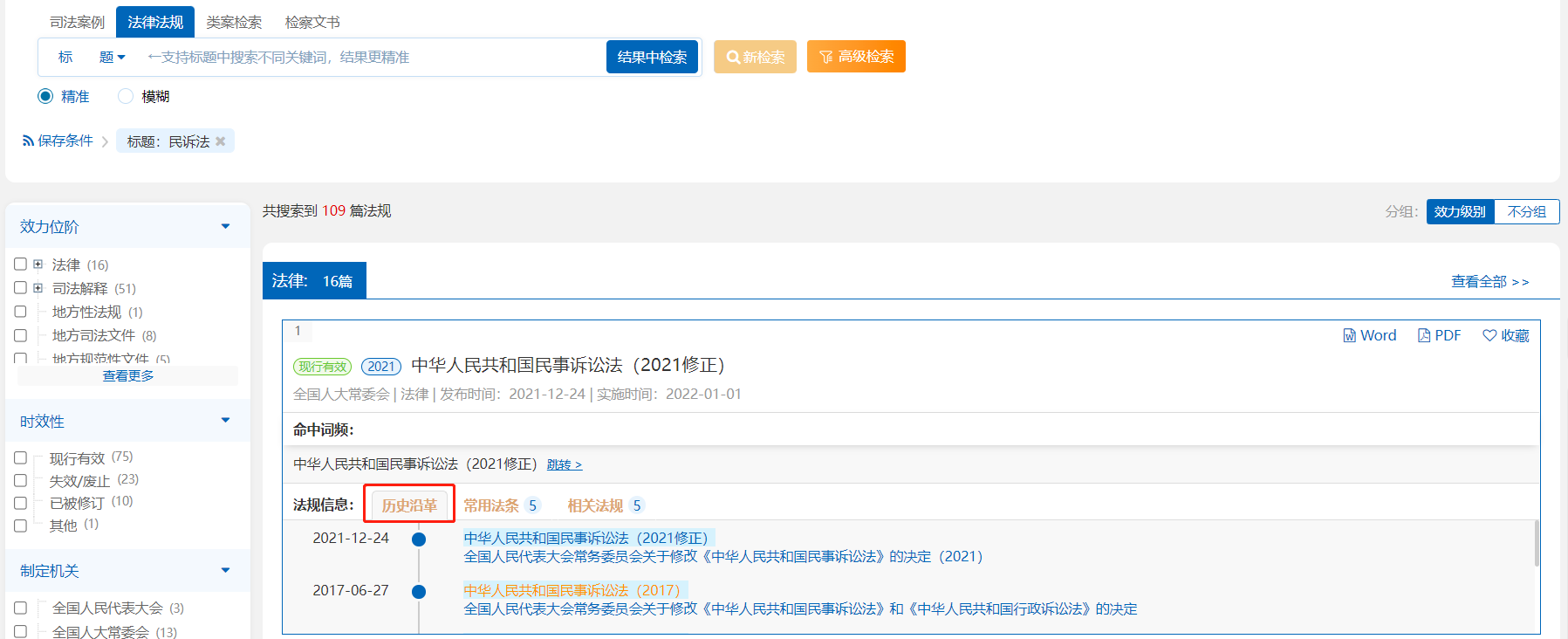The width and height of the screenshot is (1568, 639).
Task: Expand the 法律 tree node plus icon
Action: [38, 264]
